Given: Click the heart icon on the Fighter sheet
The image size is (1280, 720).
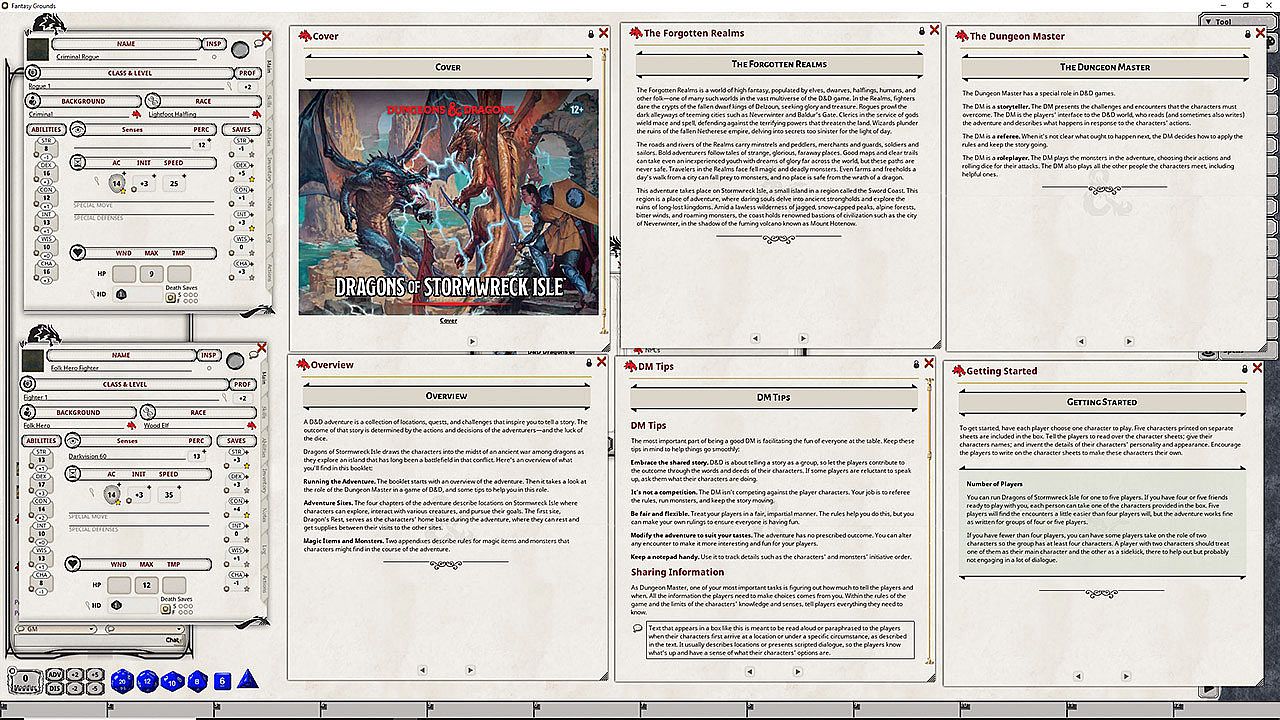Looking at the screenshot, I should 73,564.
